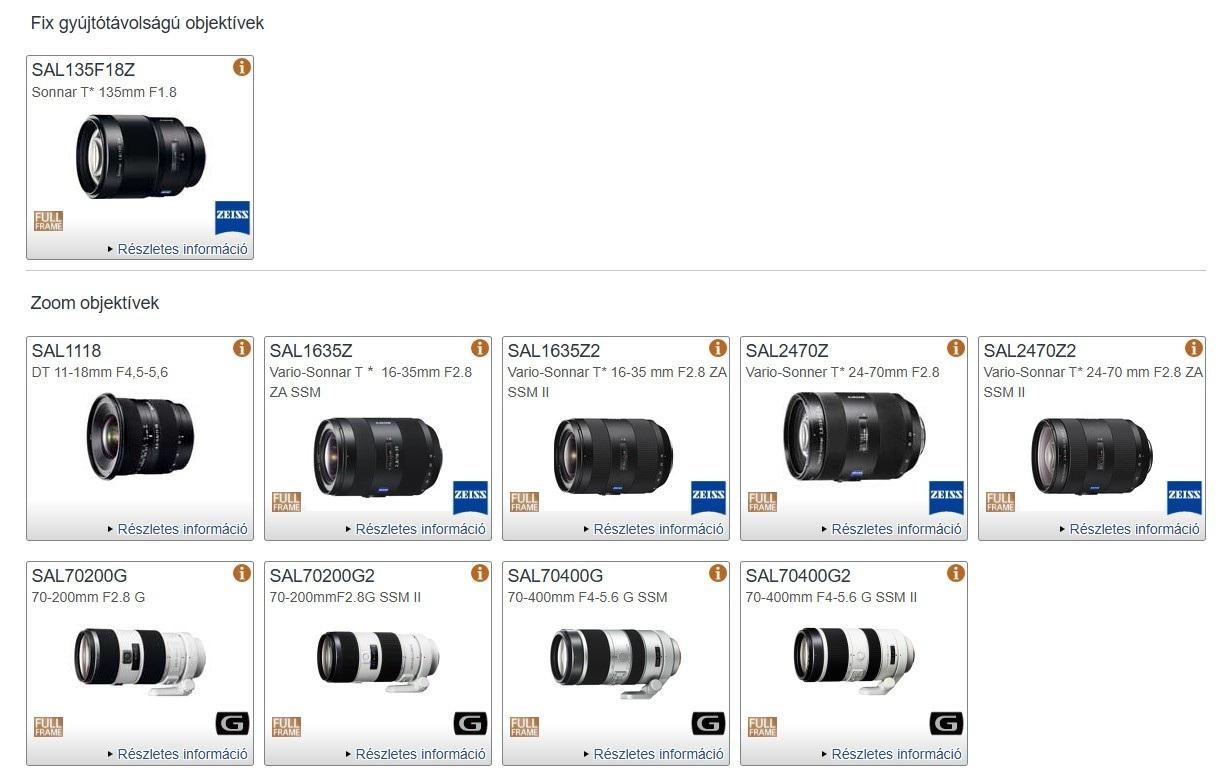
Task: Click the info icon on SAL1635Z card
Action: pos(480,348)
